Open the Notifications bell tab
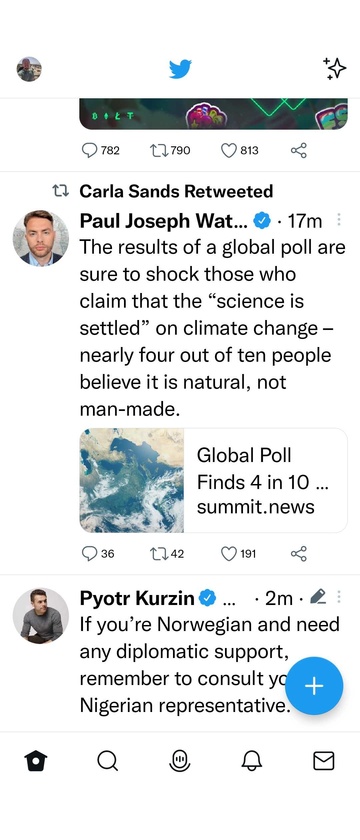 point(252,761)
